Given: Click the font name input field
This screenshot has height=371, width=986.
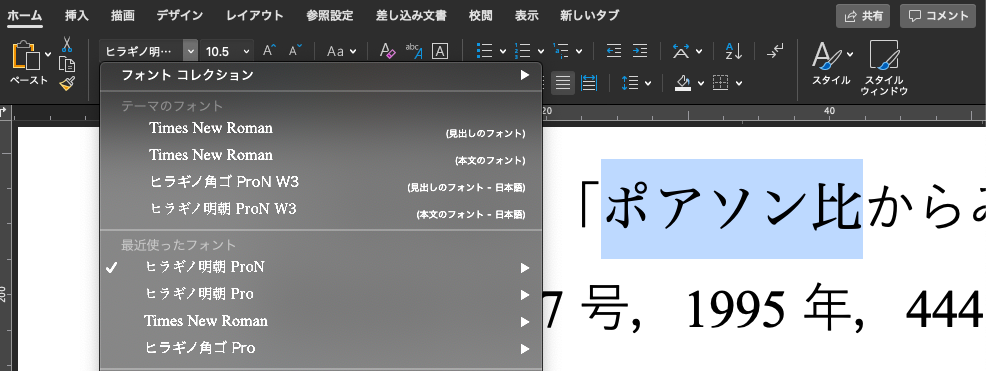Looking at the screenshot, I should 141,51.
